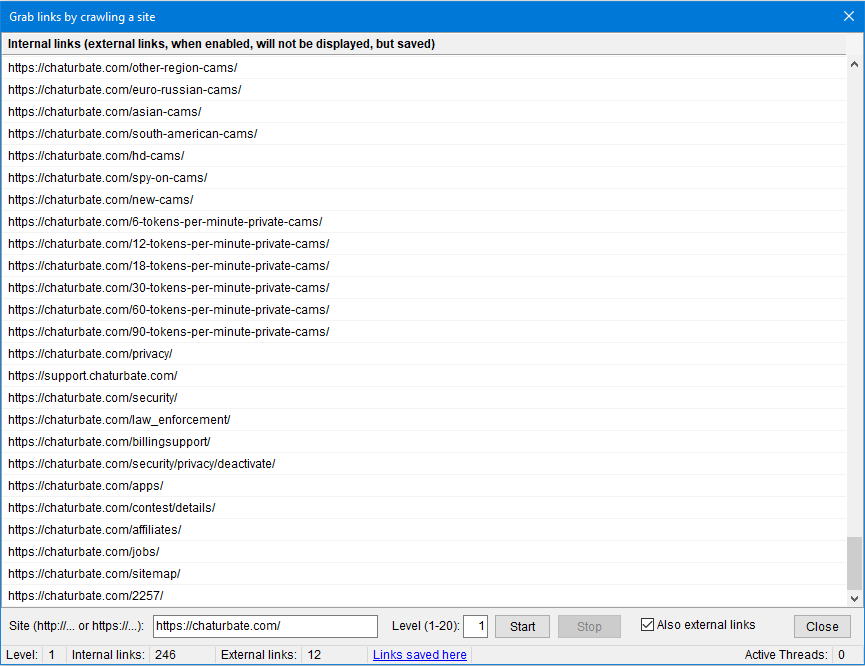
Task: Select the hd-cams/ link row
Action: point(424,156)
